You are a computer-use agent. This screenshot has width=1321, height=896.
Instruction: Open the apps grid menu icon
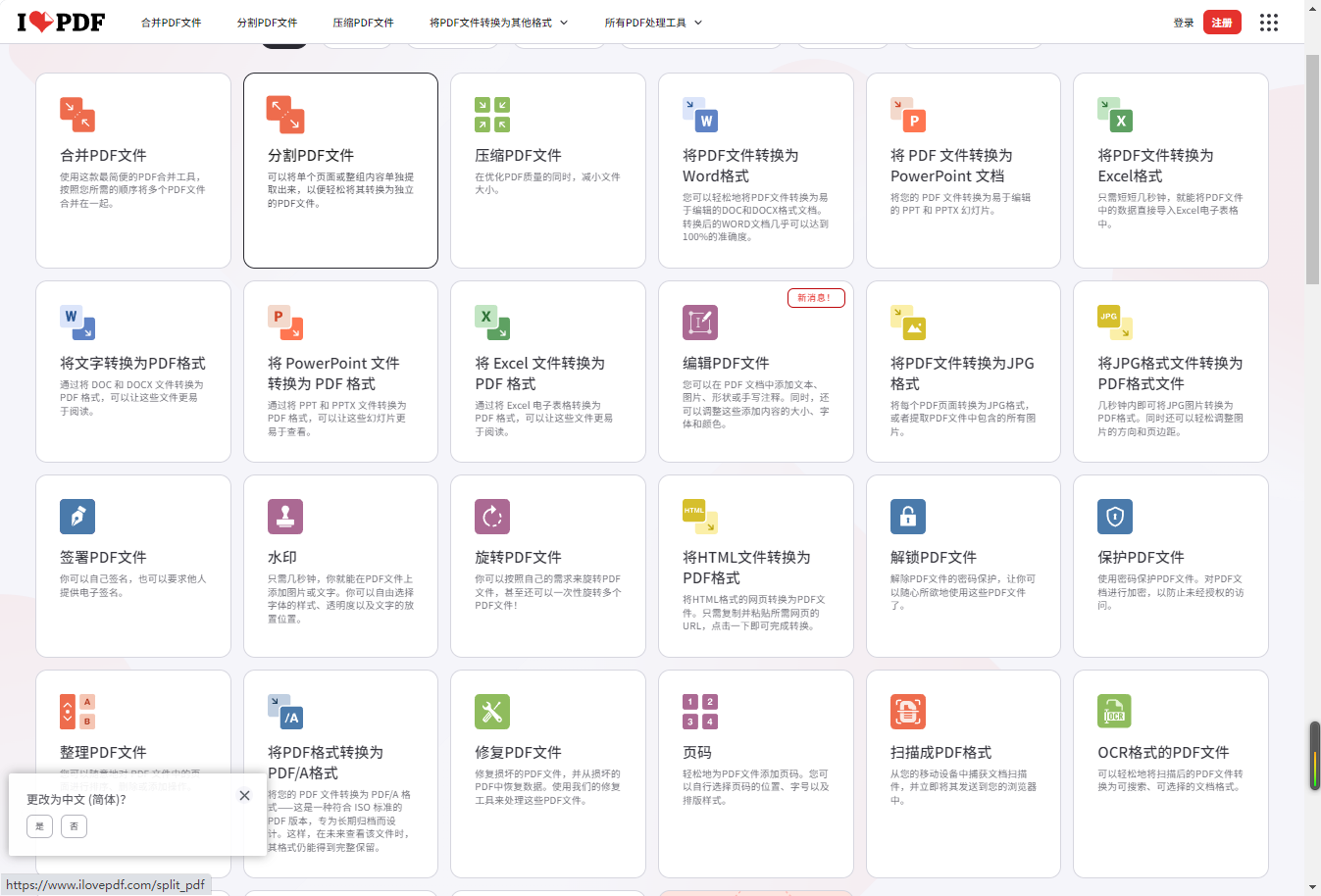coord(1269,23)
